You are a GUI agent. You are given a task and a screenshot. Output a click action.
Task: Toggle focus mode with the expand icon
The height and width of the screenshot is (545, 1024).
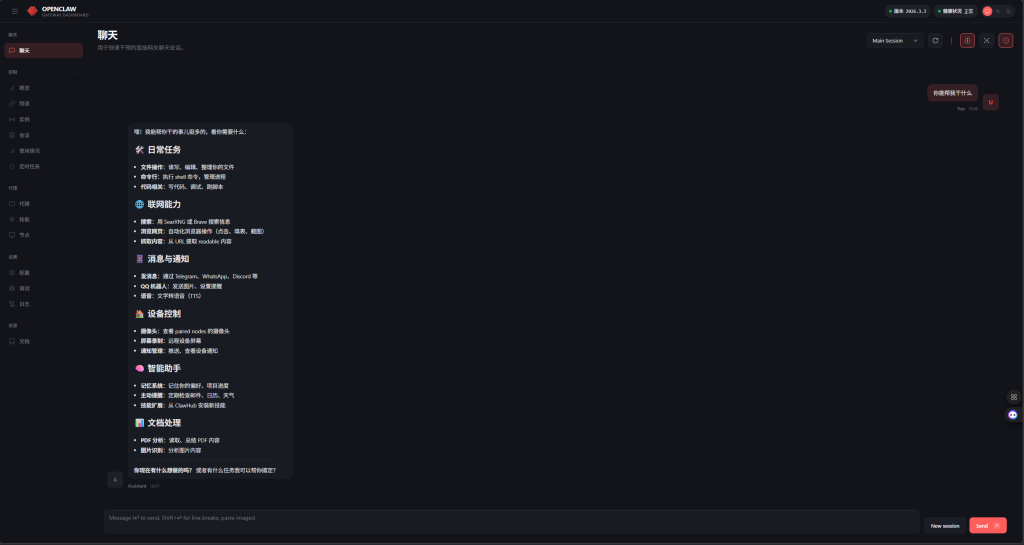[987, 41]
